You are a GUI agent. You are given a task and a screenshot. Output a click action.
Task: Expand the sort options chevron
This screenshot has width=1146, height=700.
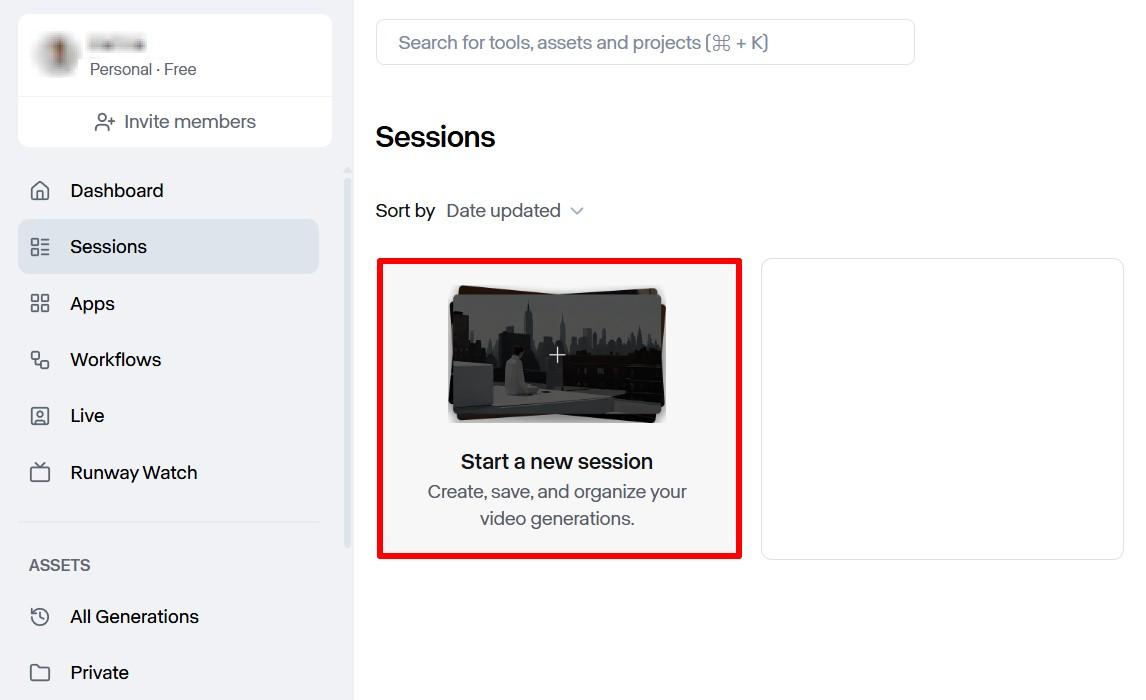coord(577,211)
